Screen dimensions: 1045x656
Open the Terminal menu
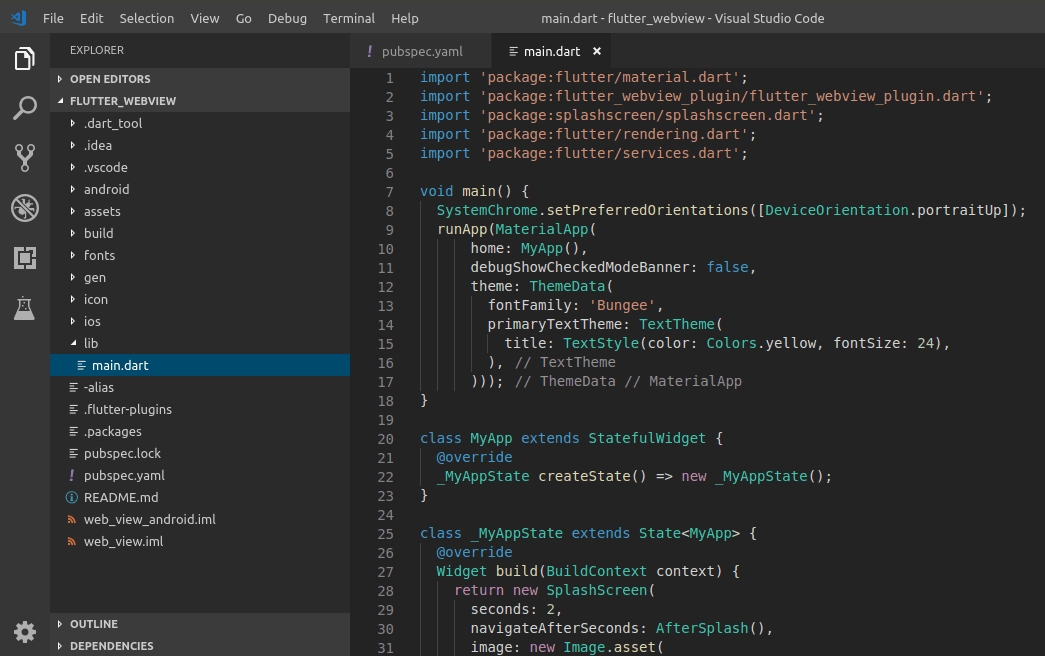coord(348,18)
